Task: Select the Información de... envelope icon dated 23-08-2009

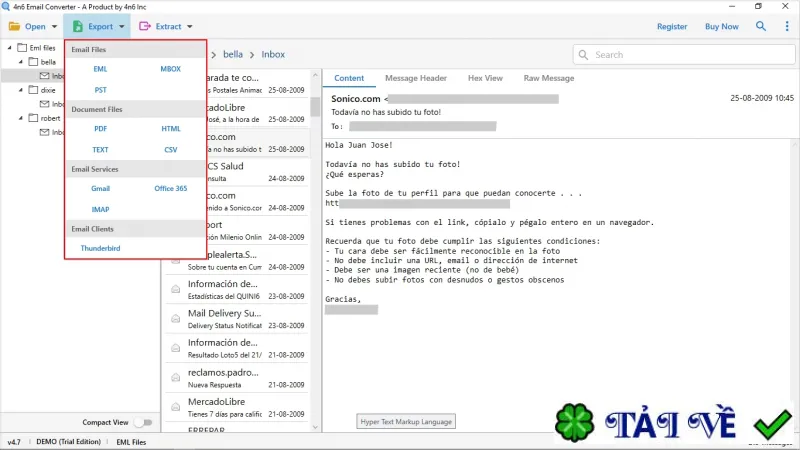Action: click(x=176, y=289)
